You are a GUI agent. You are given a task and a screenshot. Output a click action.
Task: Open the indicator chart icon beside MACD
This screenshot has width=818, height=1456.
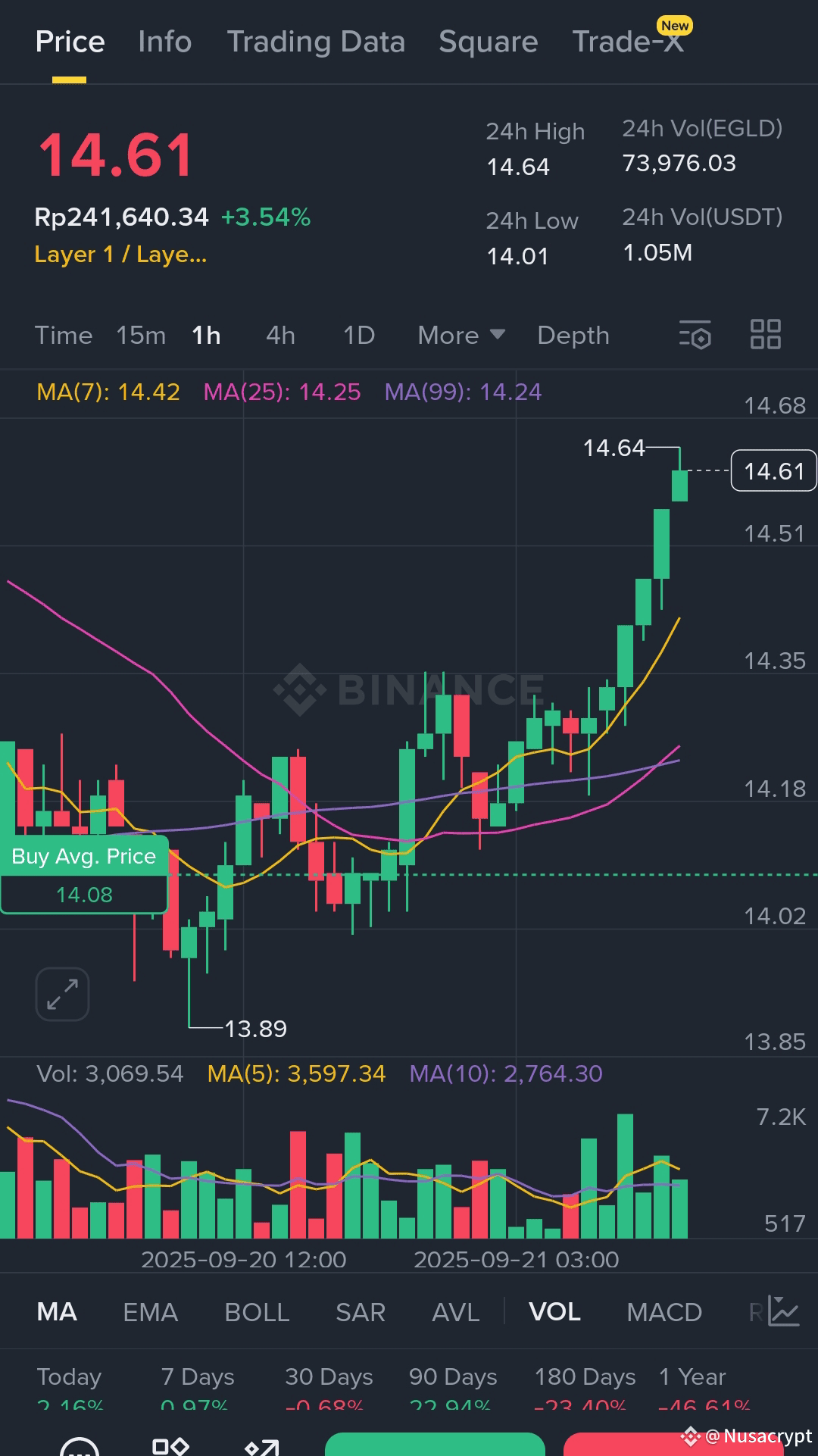pos(783,1311)
